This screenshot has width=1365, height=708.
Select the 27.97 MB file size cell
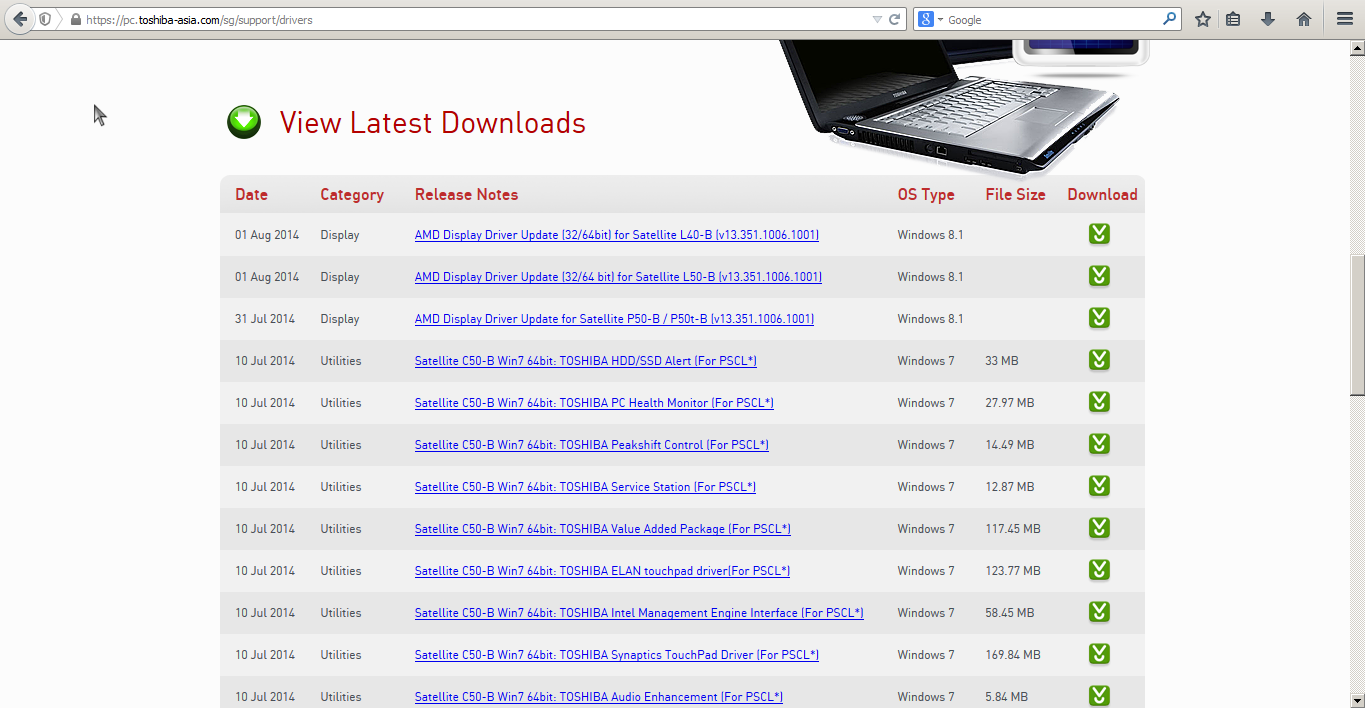1010,403
